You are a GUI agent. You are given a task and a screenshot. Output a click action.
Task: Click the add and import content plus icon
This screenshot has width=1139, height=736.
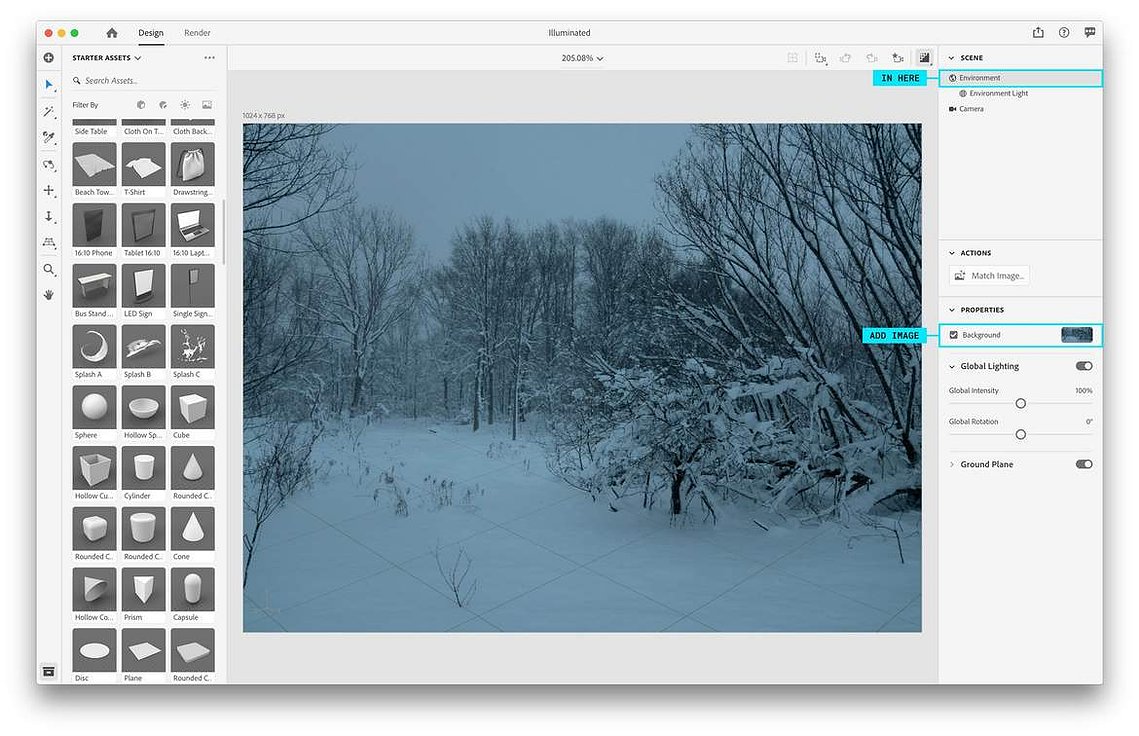[x=49, y=57]
